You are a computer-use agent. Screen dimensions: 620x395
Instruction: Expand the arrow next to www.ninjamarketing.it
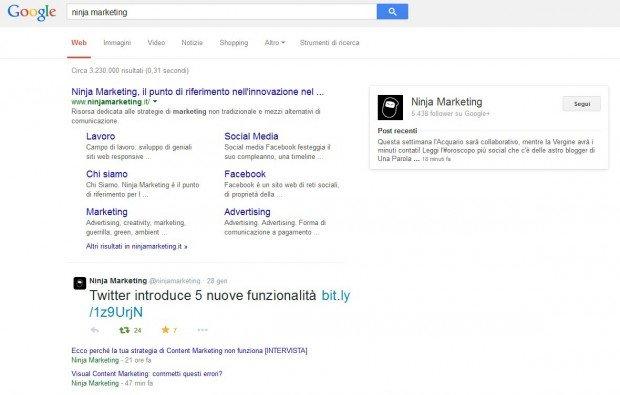(155, 102)
